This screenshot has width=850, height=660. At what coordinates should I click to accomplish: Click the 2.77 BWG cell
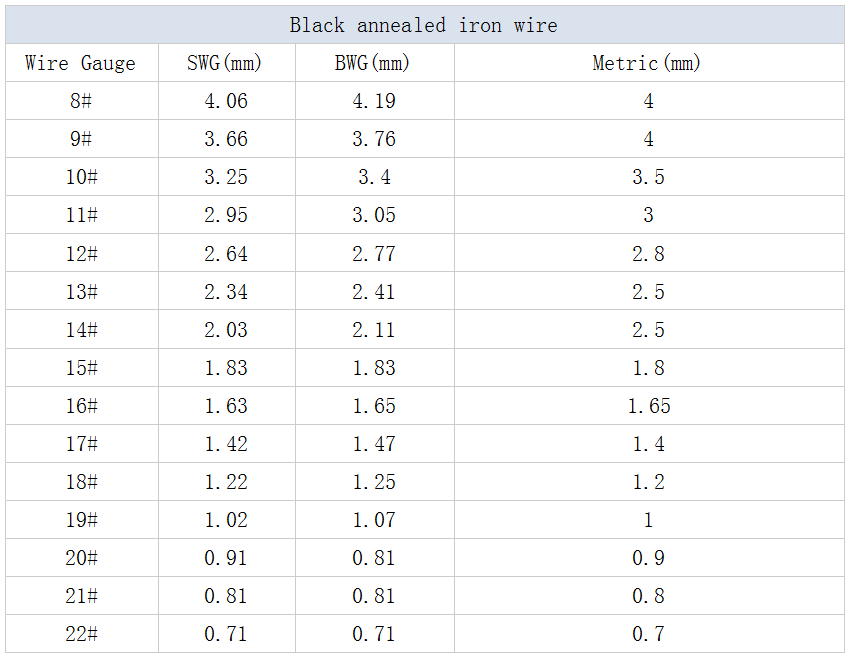374,254
